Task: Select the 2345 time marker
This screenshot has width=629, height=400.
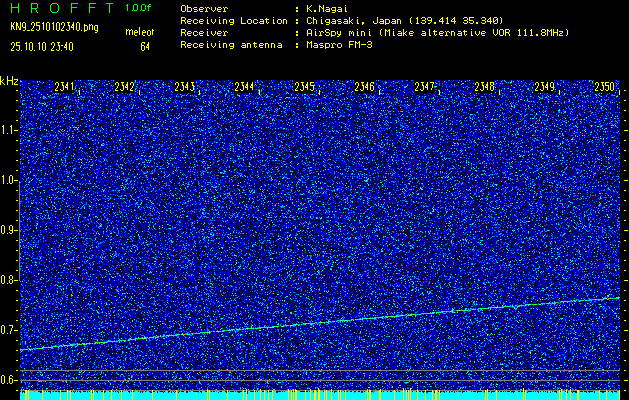Action: pos(305,88)
